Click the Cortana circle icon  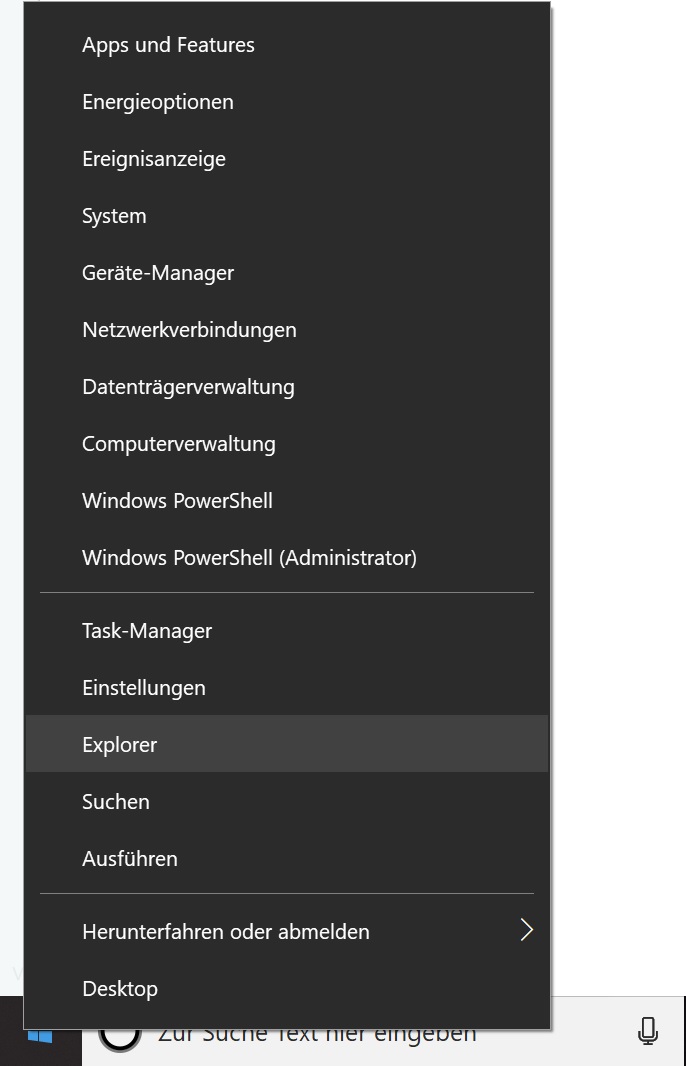tap(120, 1040)
